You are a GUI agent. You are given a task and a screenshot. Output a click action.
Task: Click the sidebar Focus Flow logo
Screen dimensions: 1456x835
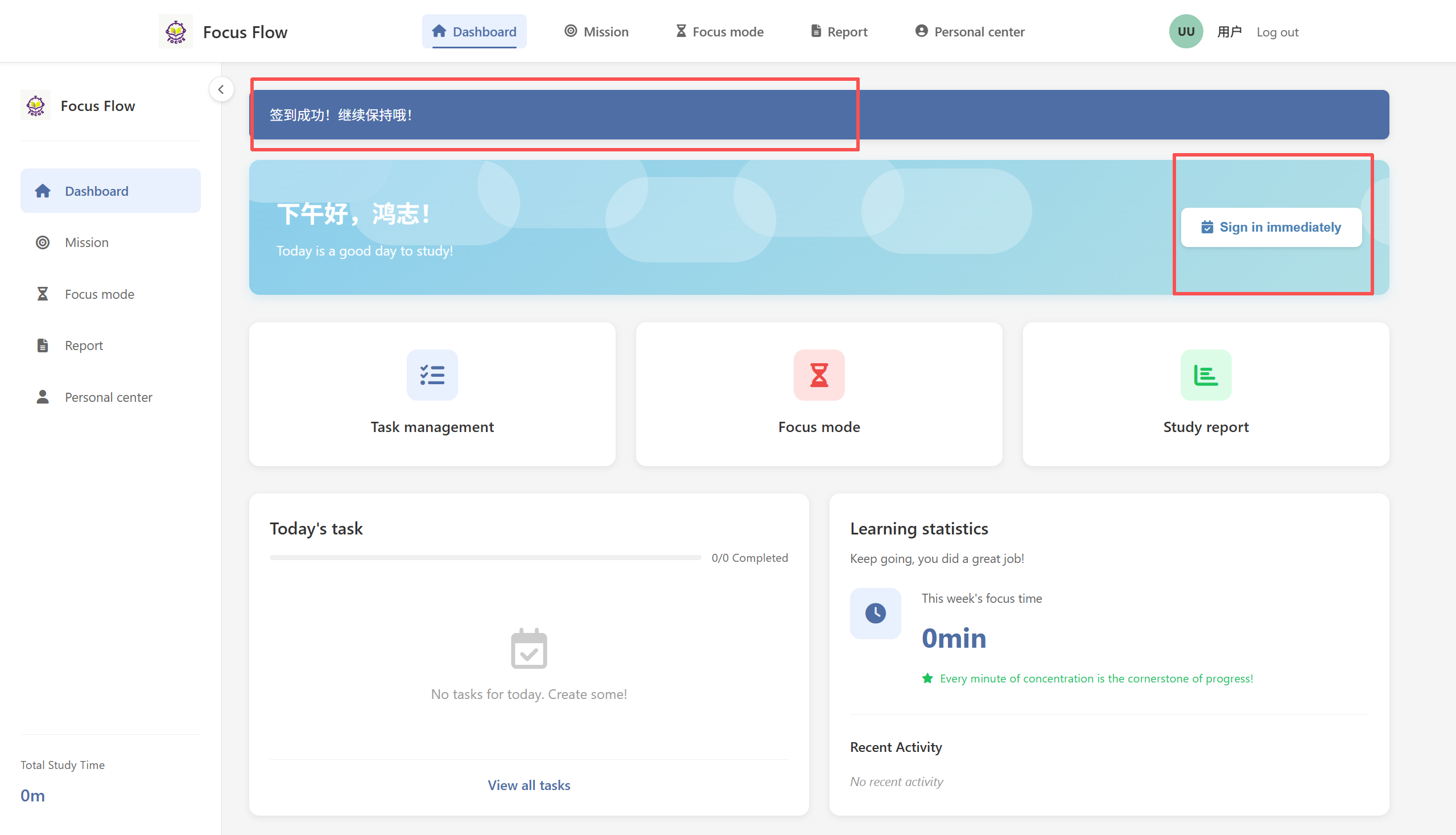coord(35,105)
